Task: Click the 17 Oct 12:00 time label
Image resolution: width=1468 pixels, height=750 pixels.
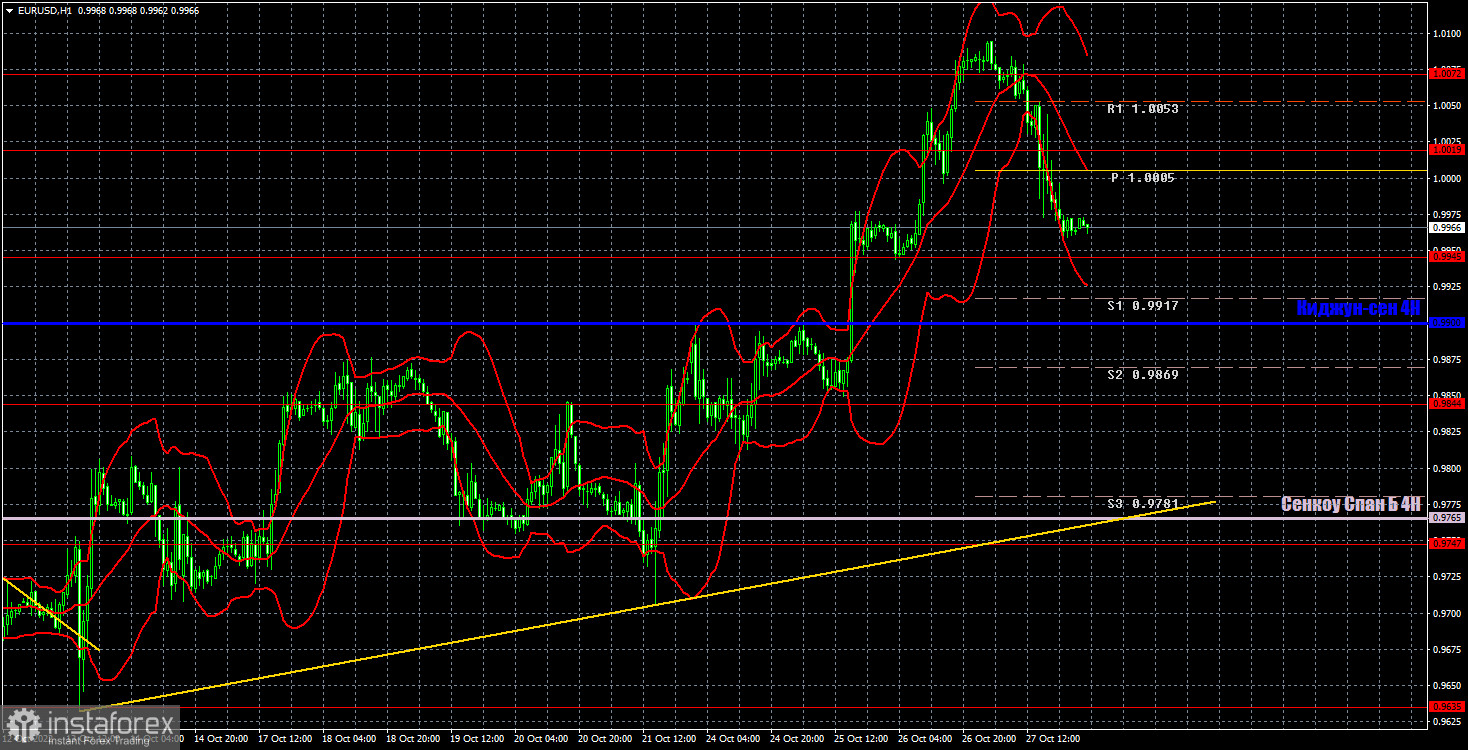Action: (x=286, y=740)
